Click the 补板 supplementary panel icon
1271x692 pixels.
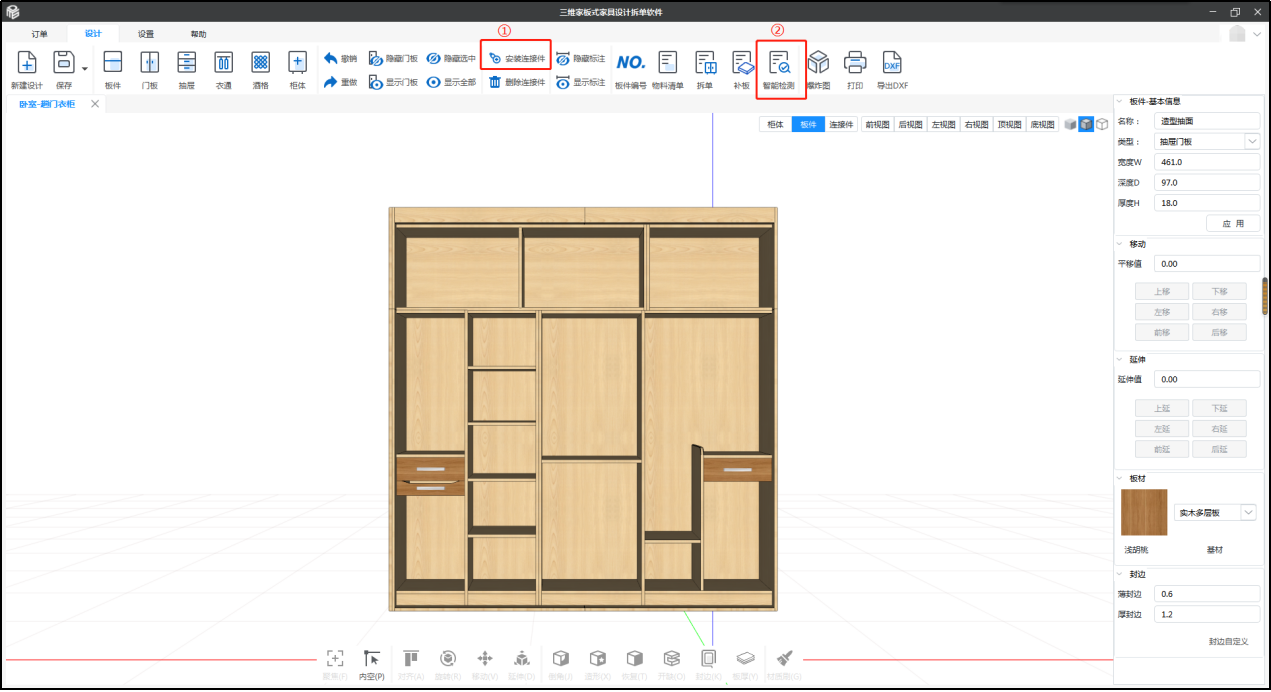click(x=741, y=63)
